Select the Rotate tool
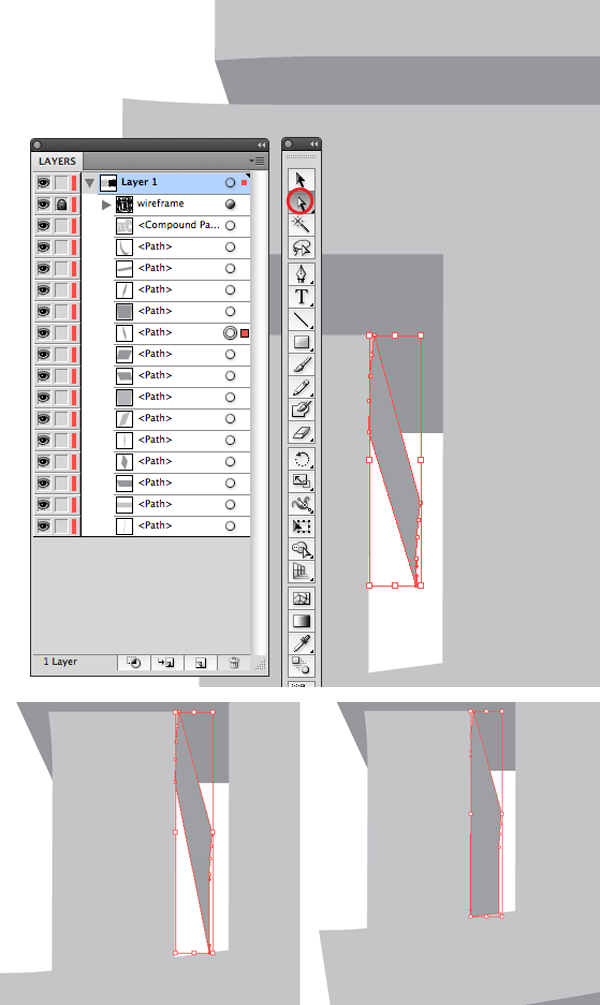 pos(301,460)
